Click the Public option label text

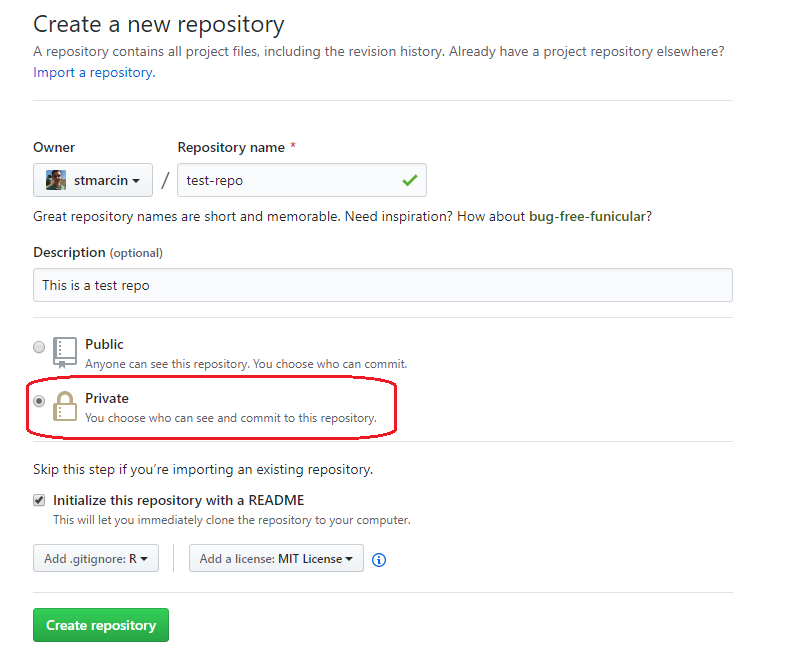[x=104, y=344]
